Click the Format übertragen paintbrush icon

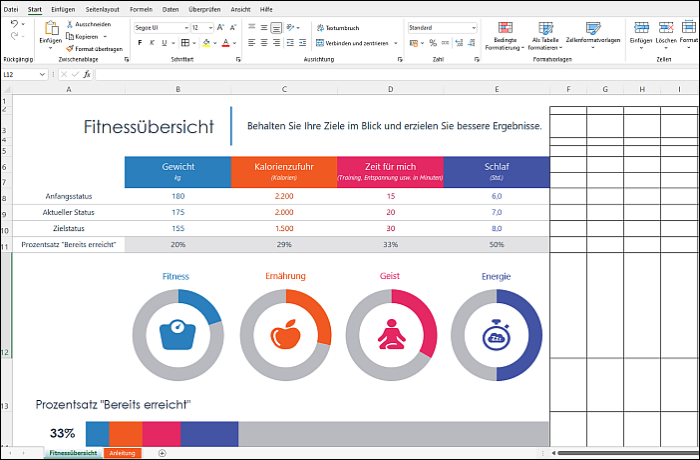pos(68,48)
